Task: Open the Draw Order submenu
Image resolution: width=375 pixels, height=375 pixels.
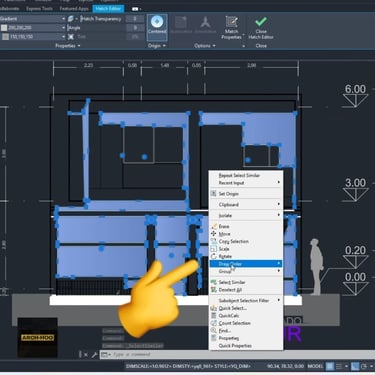Action: point(246,264)
